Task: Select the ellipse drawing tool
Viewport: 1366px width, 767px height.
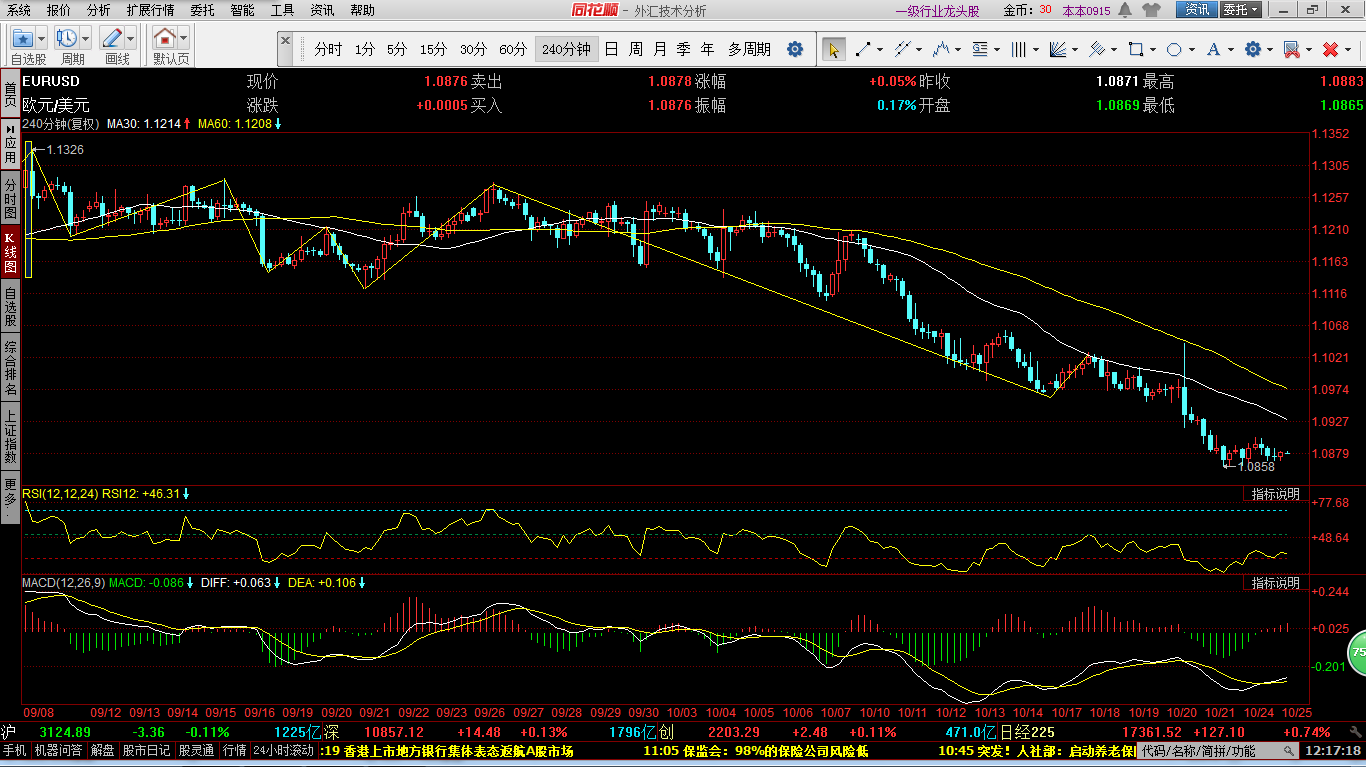Action: tap(1175, 49)
